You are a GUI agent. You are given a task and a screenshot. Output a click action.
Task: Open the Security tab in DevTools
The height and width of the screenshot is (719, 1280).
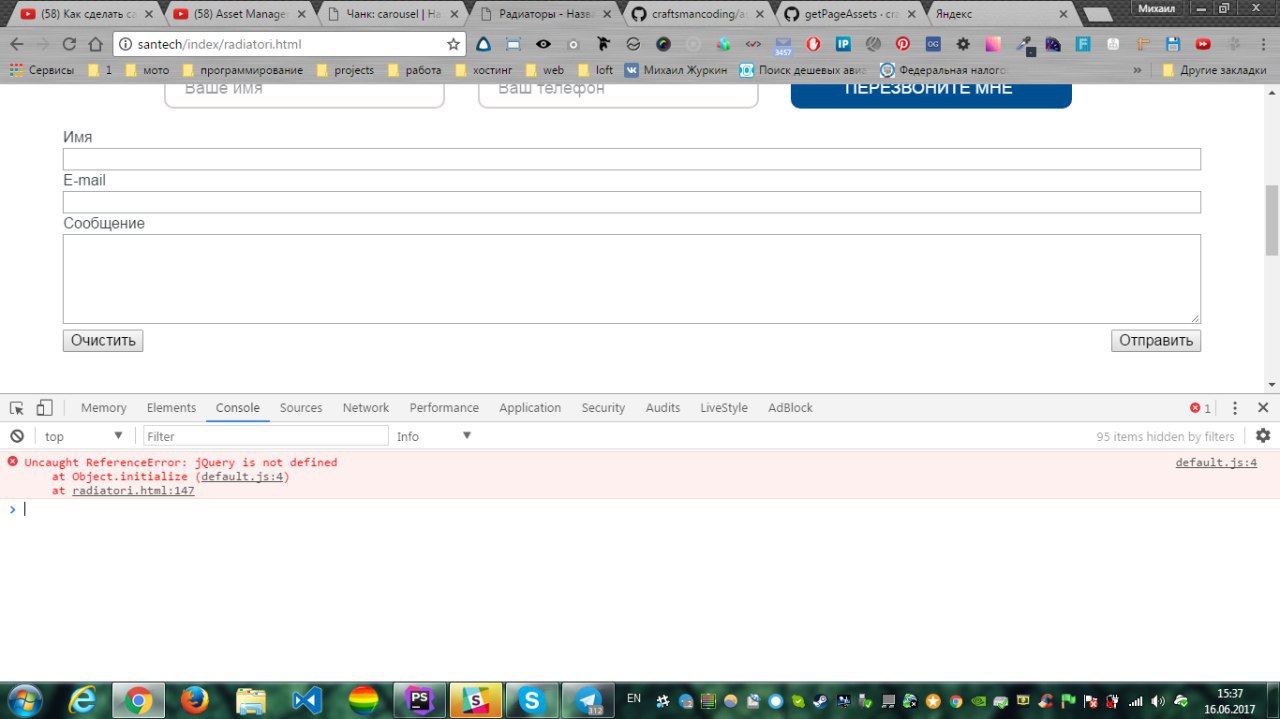(603, 408)
